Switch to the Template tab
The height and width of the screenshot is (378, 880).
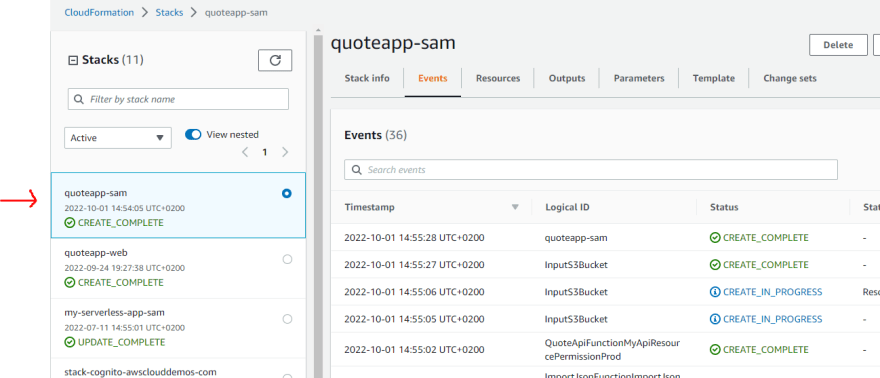coord(714,79)
